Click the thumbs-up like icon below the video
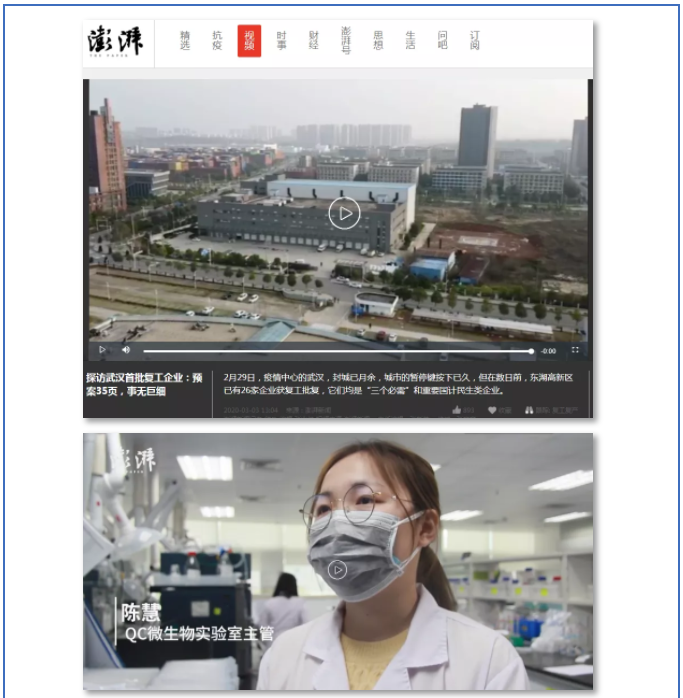683x698 pixels. pyautogui.click(x=457, y=410)
